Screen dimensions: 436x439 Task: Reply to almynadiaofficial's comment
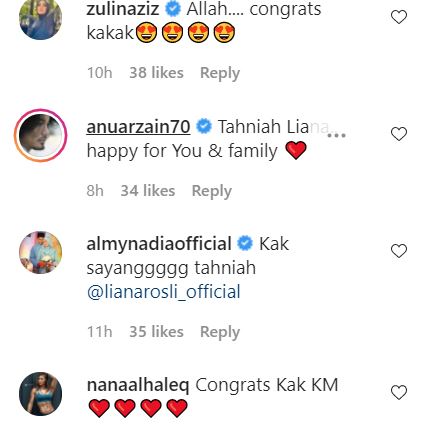pyautogui.click(x=220, y=332)
